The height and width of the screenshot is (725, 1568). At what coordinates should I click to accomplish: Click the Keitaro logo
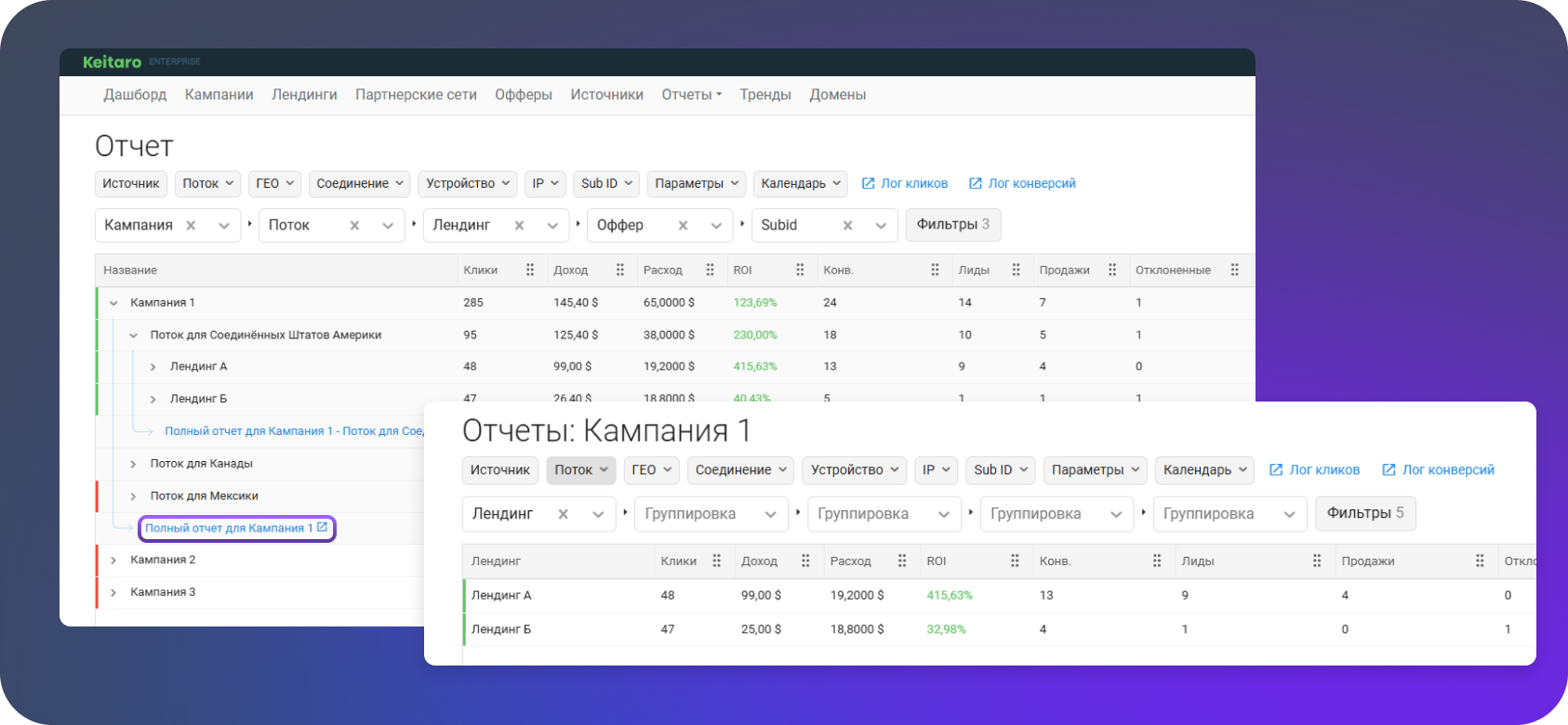point(112,62)
